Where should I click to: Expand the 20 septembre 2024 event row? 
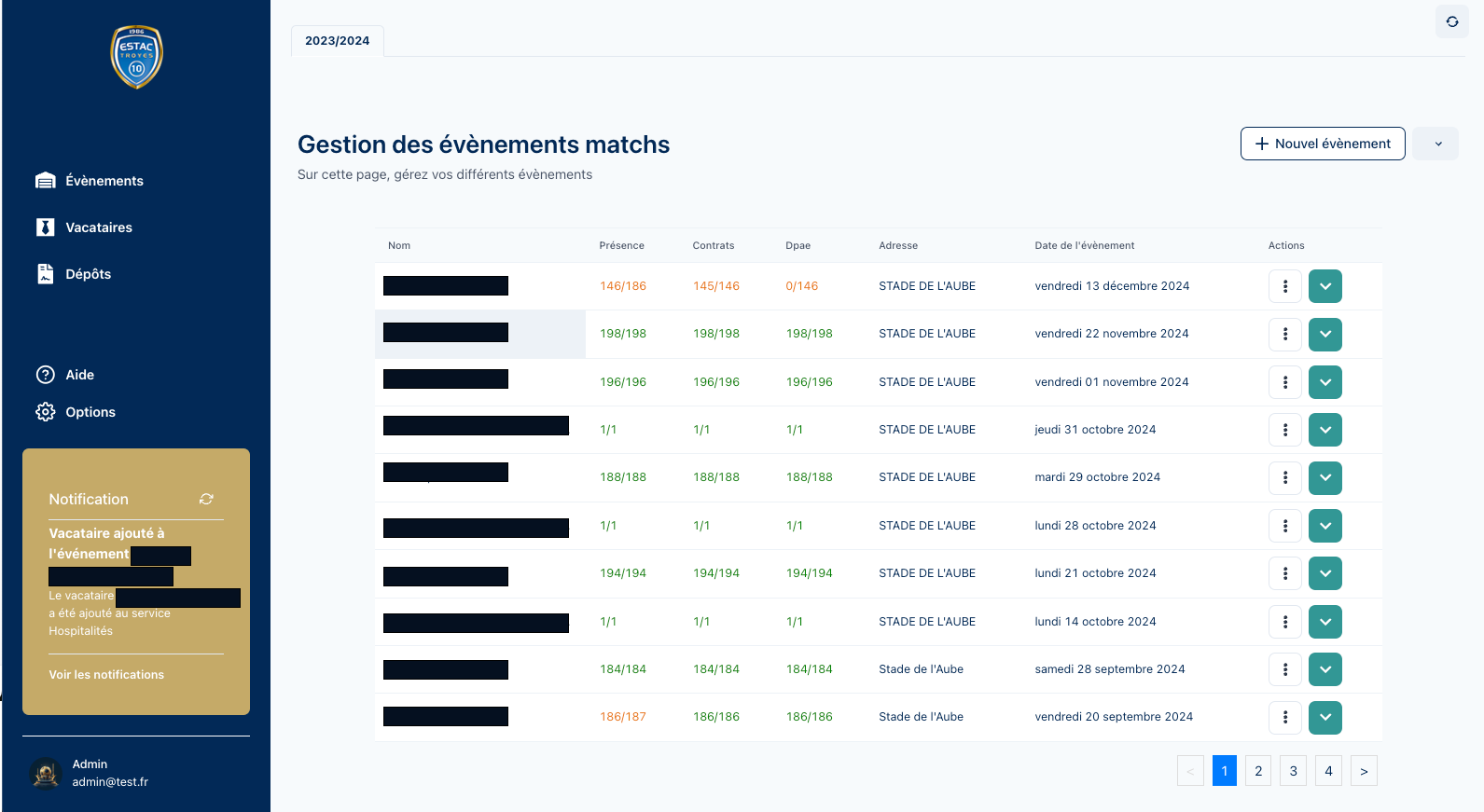coord(1325,717)
